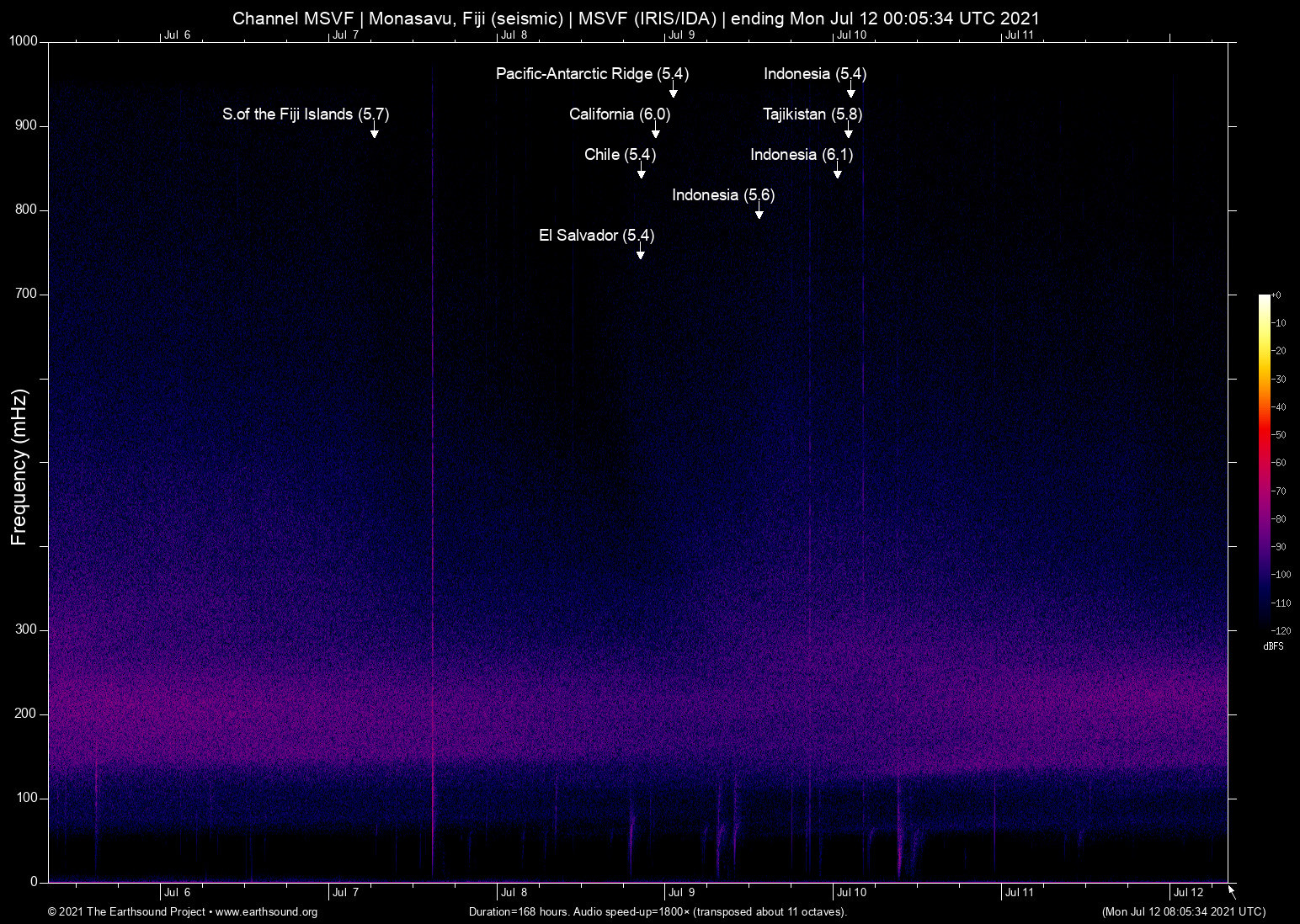Select the "S.of the Fiji Islands (5.7)" label

[x=306, y=114]
